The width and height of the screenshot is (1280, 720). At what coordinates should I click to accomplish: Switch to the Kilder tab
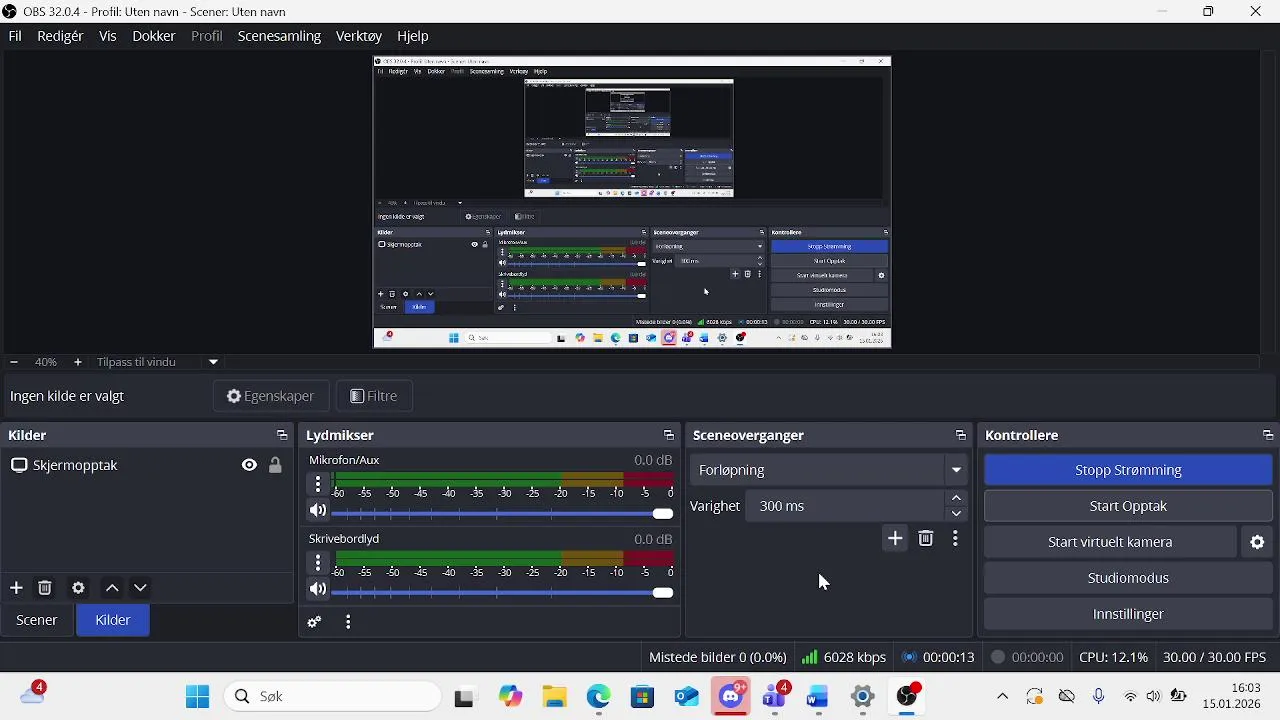tap(113, 620)
